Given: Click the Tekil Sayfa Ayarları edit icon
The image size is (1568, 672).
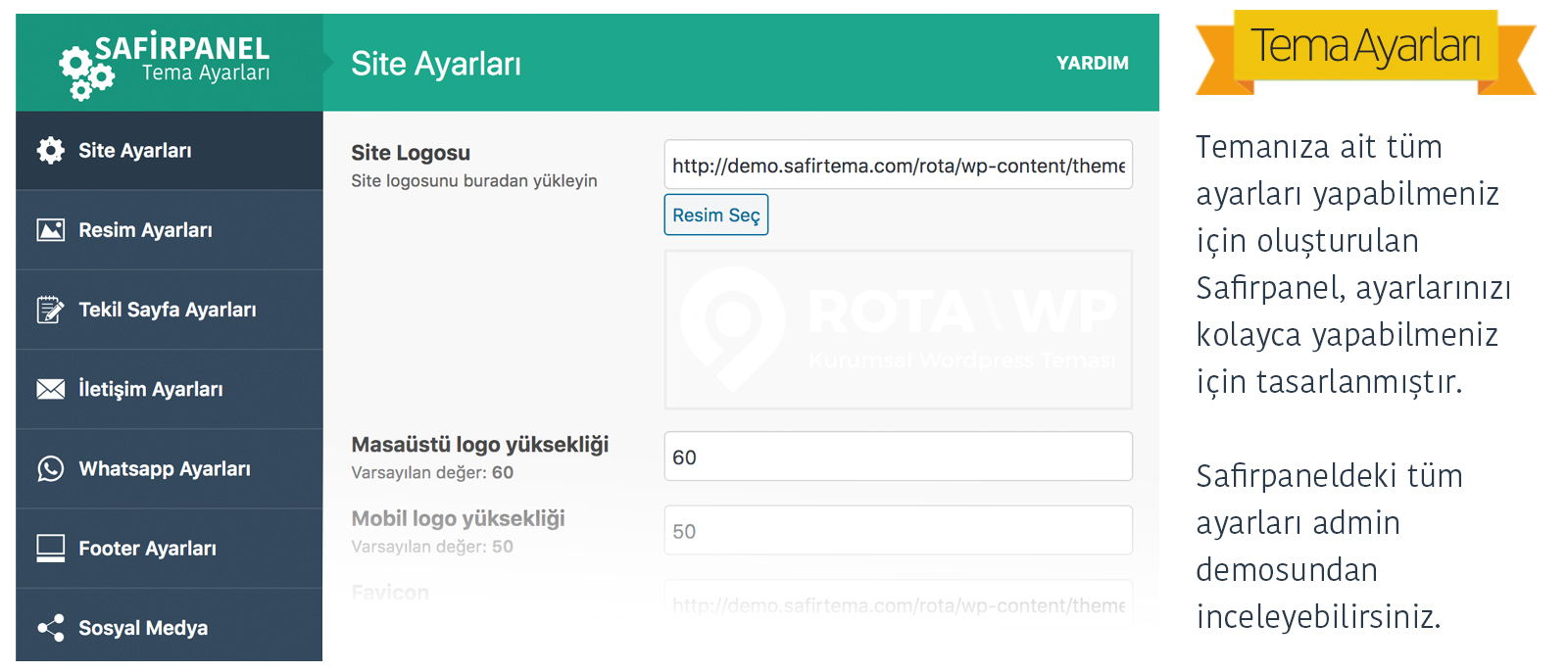Looking at the screenshot, I should [x=51, y=310].
